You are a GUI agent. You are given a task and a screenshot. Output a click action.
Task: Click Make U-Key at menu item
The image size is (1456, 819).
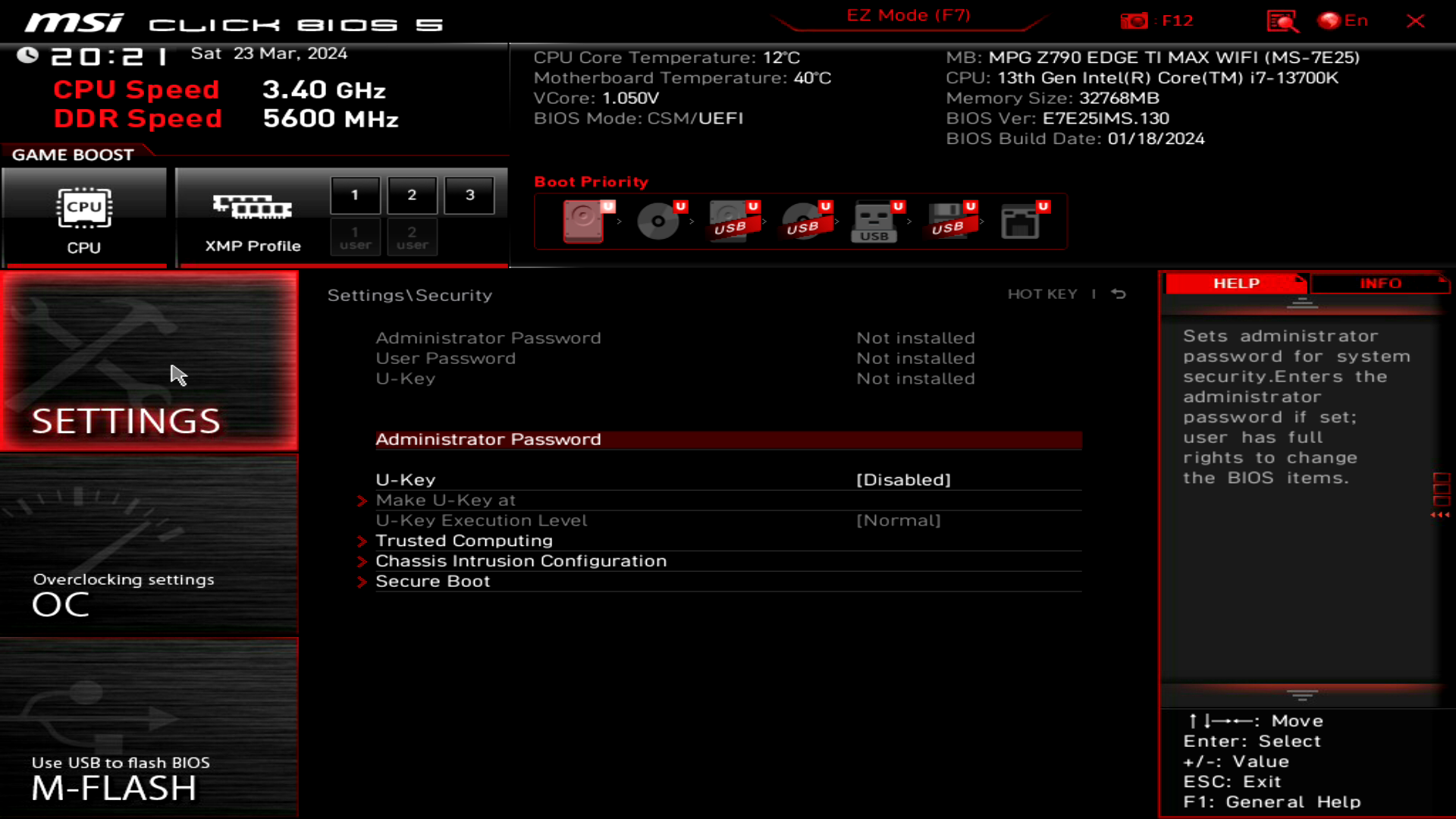point(446,499)
